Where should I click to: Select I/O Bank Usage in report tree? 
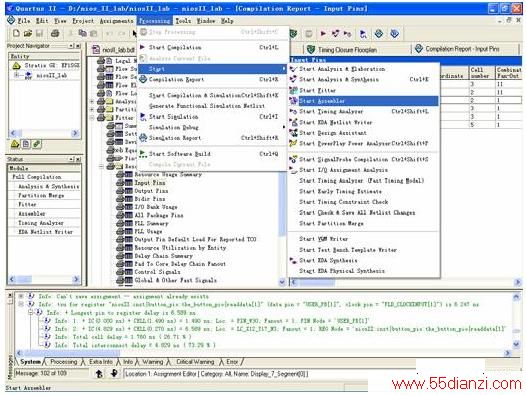[156, 207]
